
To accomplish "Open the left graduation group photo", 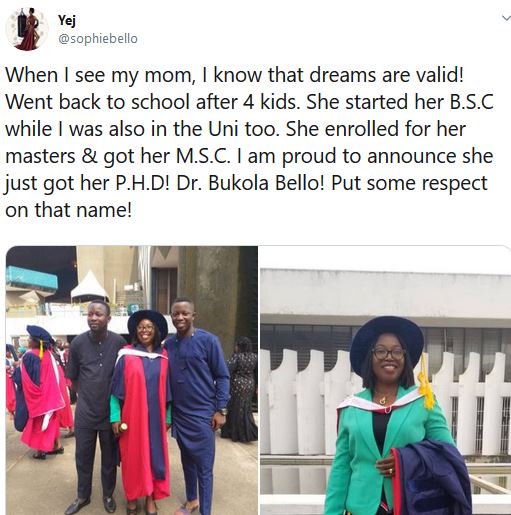I will [x=132, y=380].
